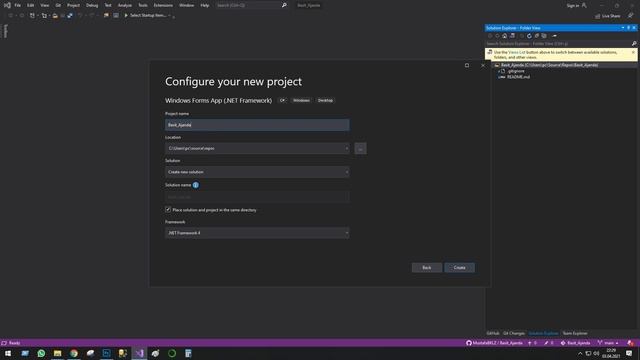
Task: Click the Back button
Action: (427, 267)
